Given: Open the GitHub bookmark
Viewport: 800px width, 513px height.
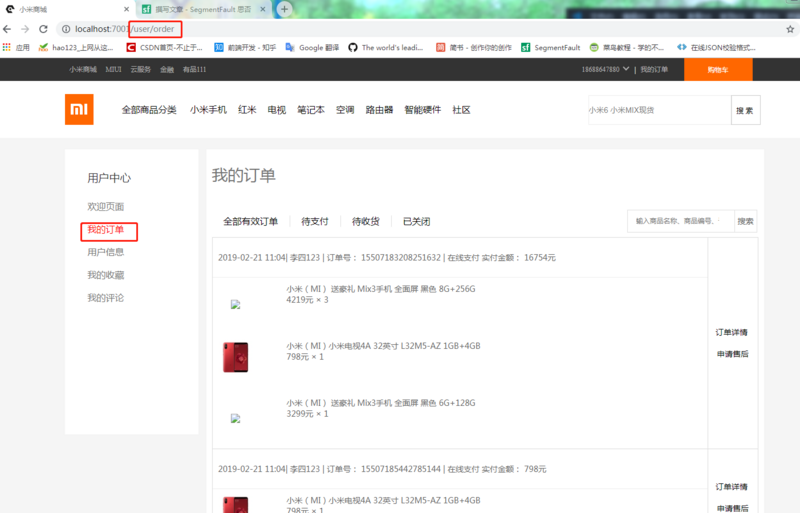Looking at the screenshot, I should click(386, 47).
